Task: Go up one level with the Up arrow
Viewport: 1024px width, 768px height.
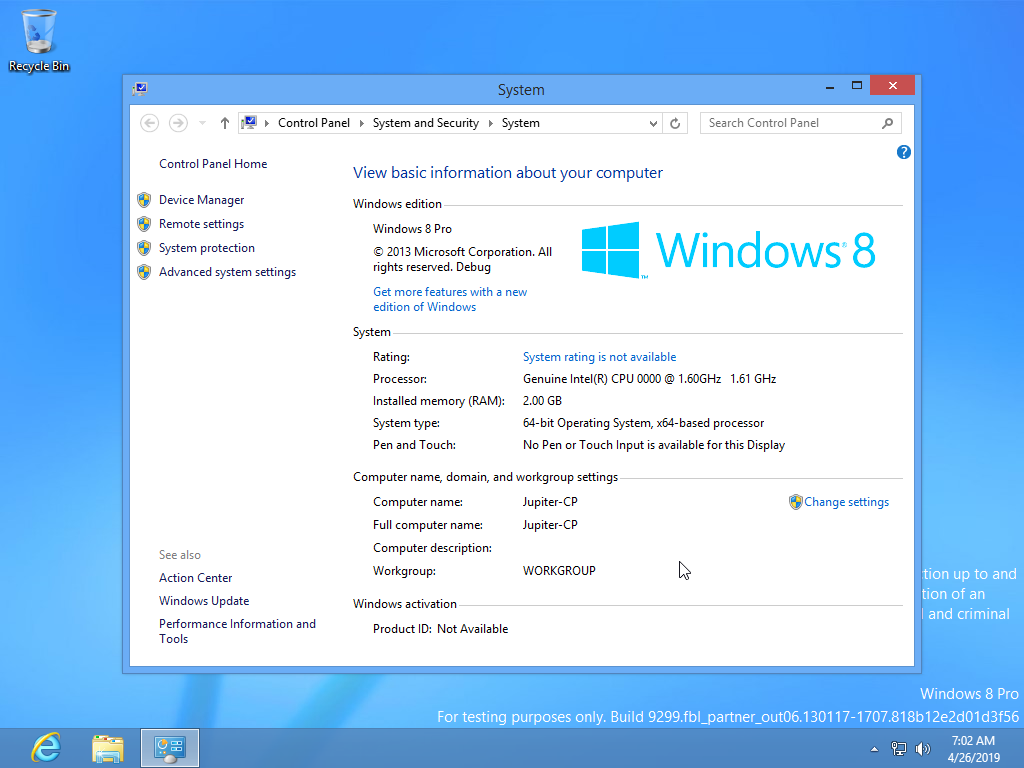Action: coord(225,123)
